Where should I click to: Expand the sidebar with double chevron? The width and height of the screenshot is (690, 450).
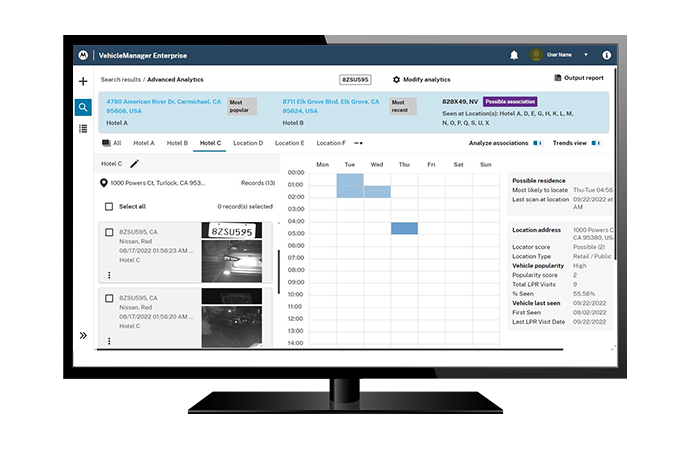pos(83,335)
